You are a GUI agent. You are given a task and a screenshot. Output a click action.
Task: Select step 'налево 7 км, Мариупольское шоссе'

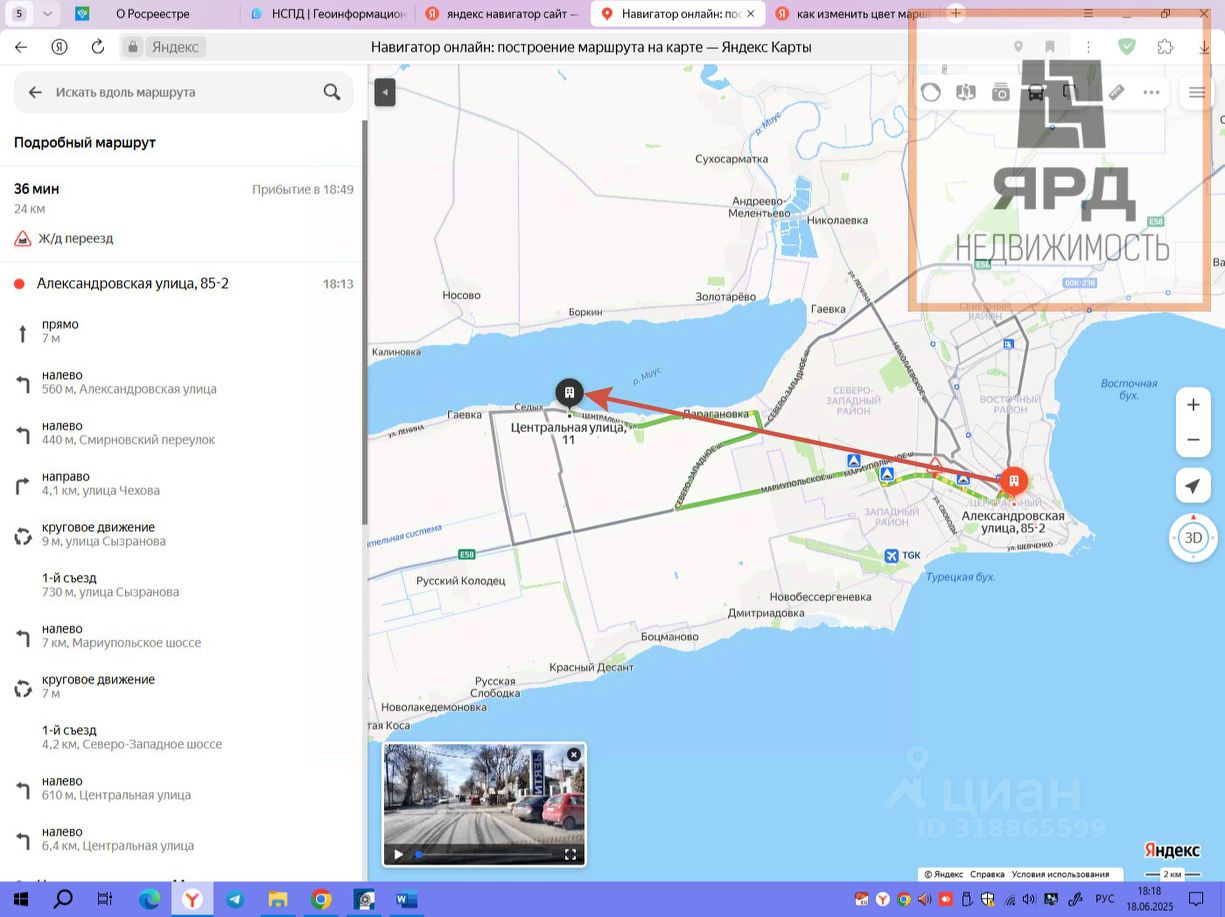(183, 636)
